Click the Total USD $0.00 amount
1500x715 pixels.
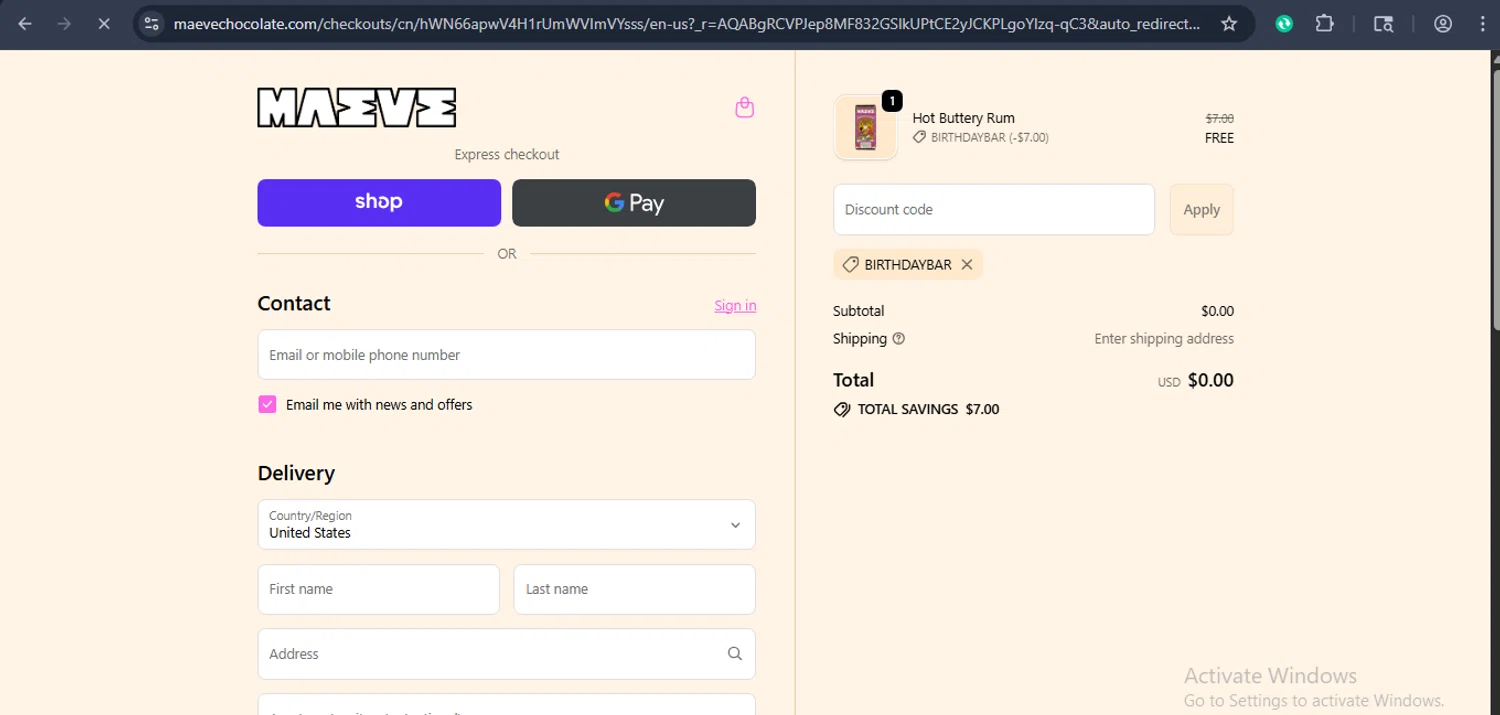(1195, 380)
